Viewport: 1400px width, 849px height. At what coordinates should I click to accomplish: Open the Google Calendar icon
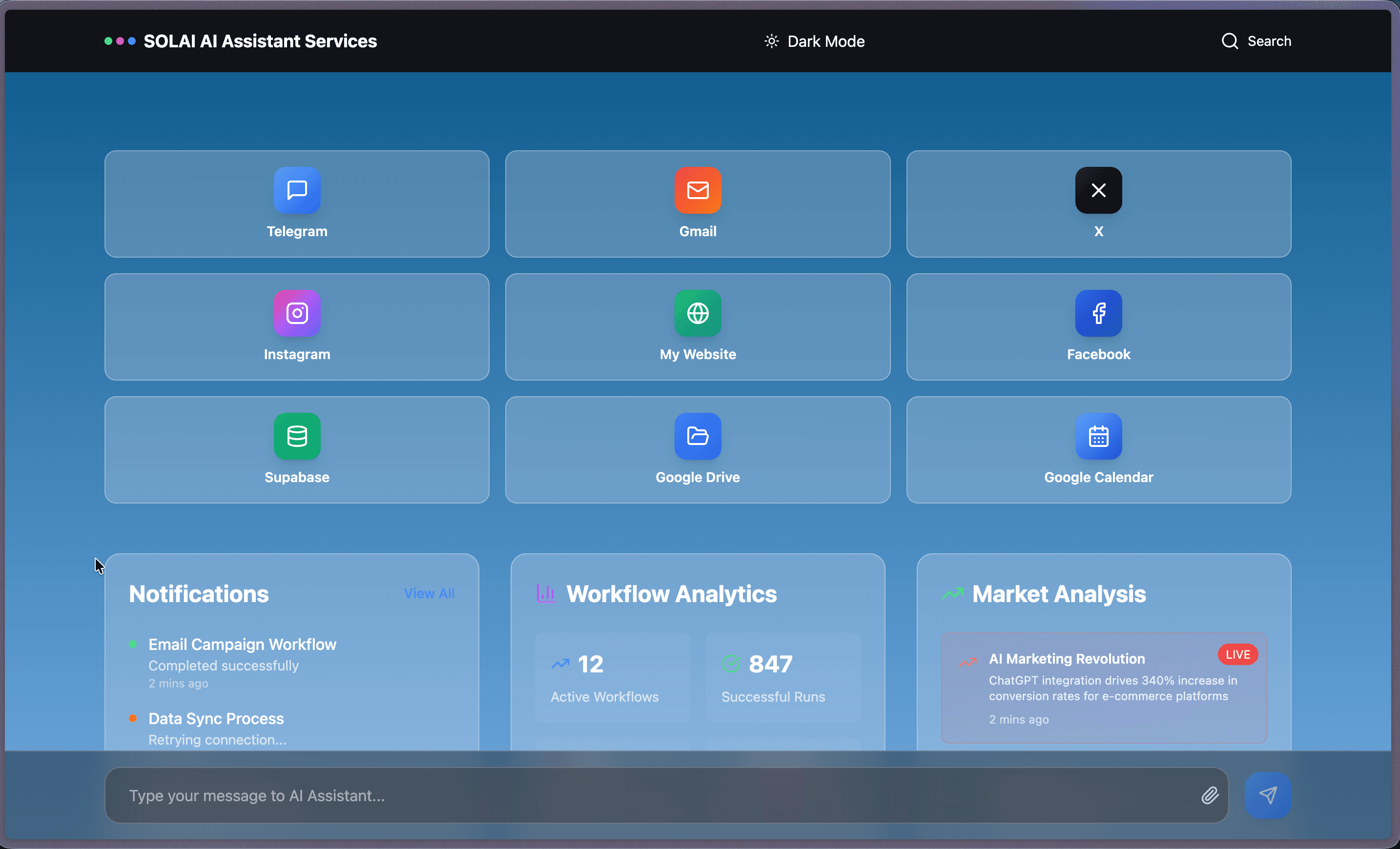pos(1098,436)
